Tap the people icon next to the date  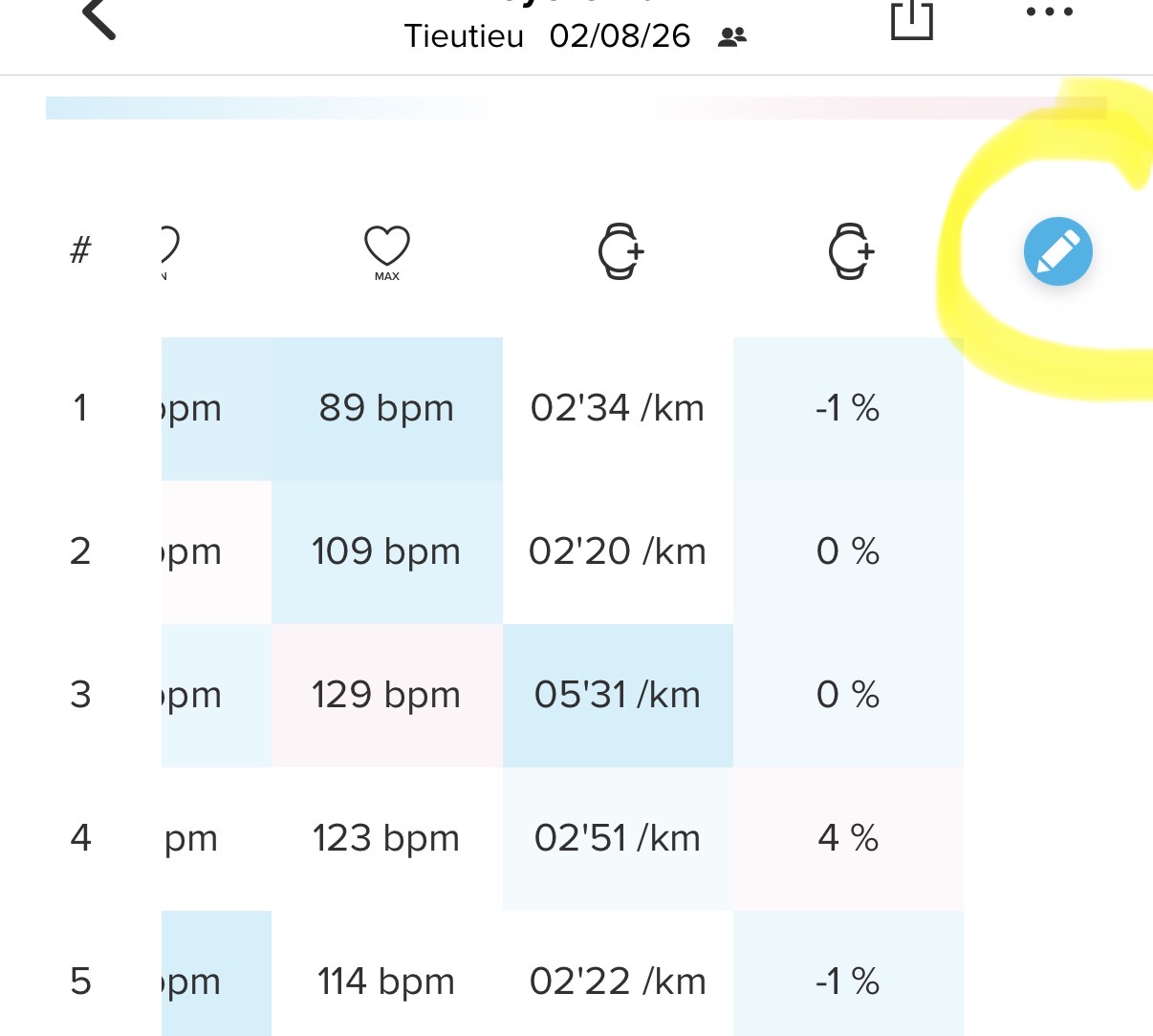pos(732,37)
